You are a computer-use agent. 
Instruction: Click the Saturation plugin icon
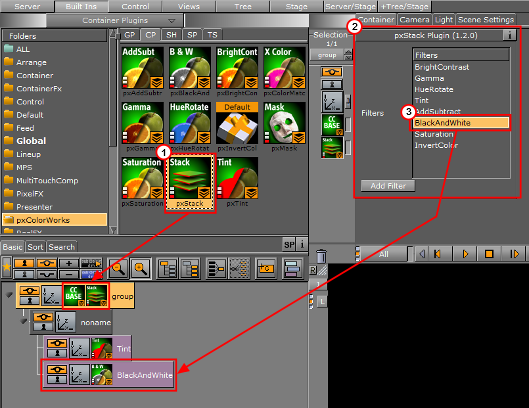point(142,178)
